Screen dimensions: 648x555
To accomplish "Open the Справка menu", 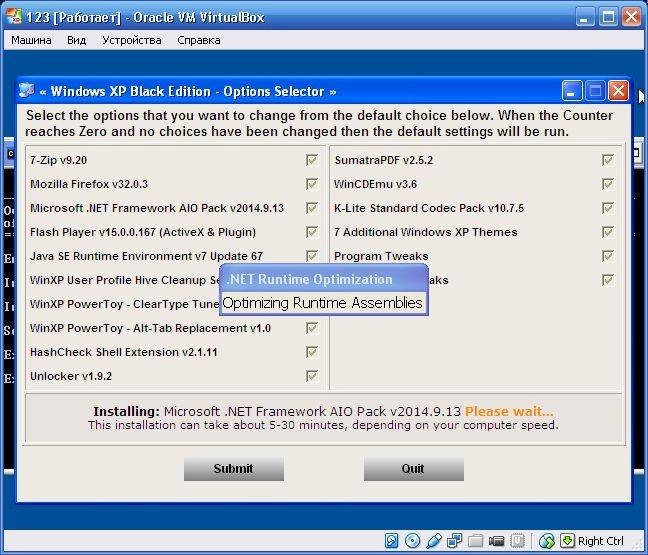I will (199, 40).
